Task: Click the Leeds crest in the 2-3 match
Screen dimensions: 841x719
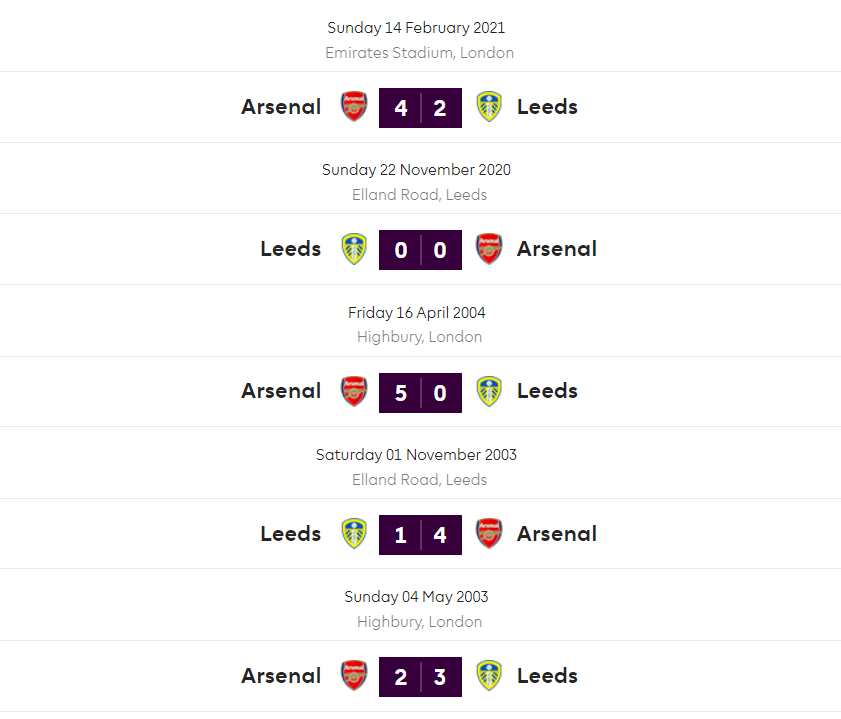Action: point(489,676)
